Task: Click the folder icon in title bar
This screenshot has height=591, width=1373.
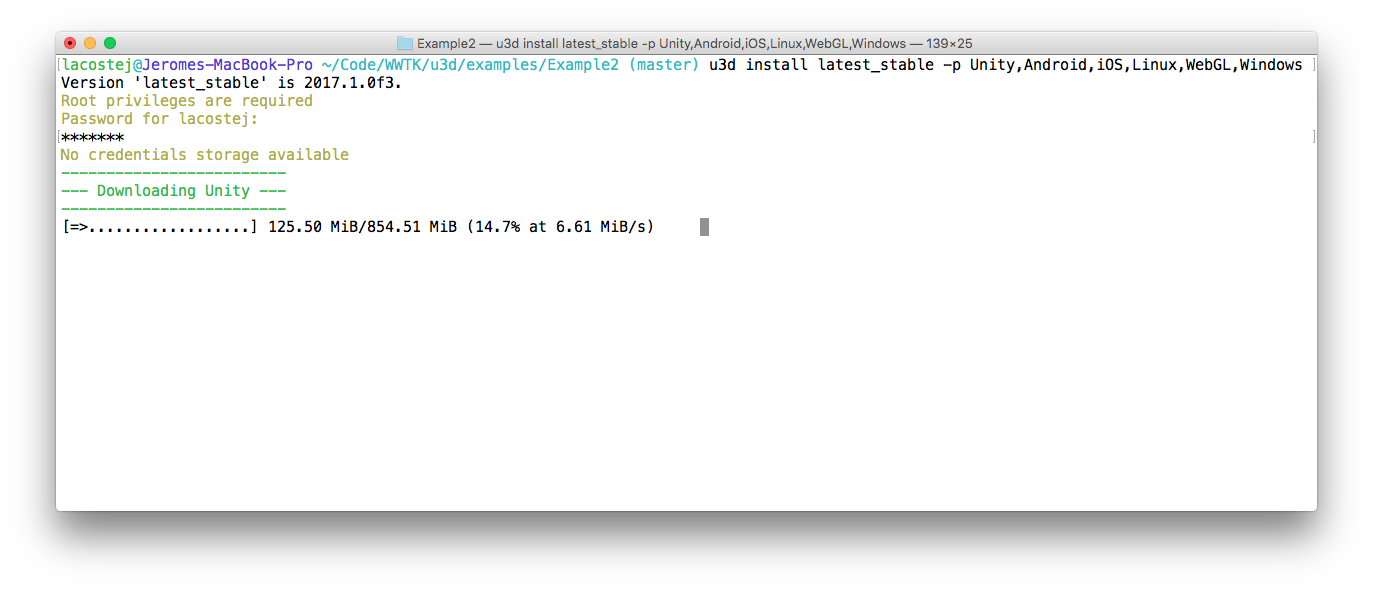Action: coord(405,43)
